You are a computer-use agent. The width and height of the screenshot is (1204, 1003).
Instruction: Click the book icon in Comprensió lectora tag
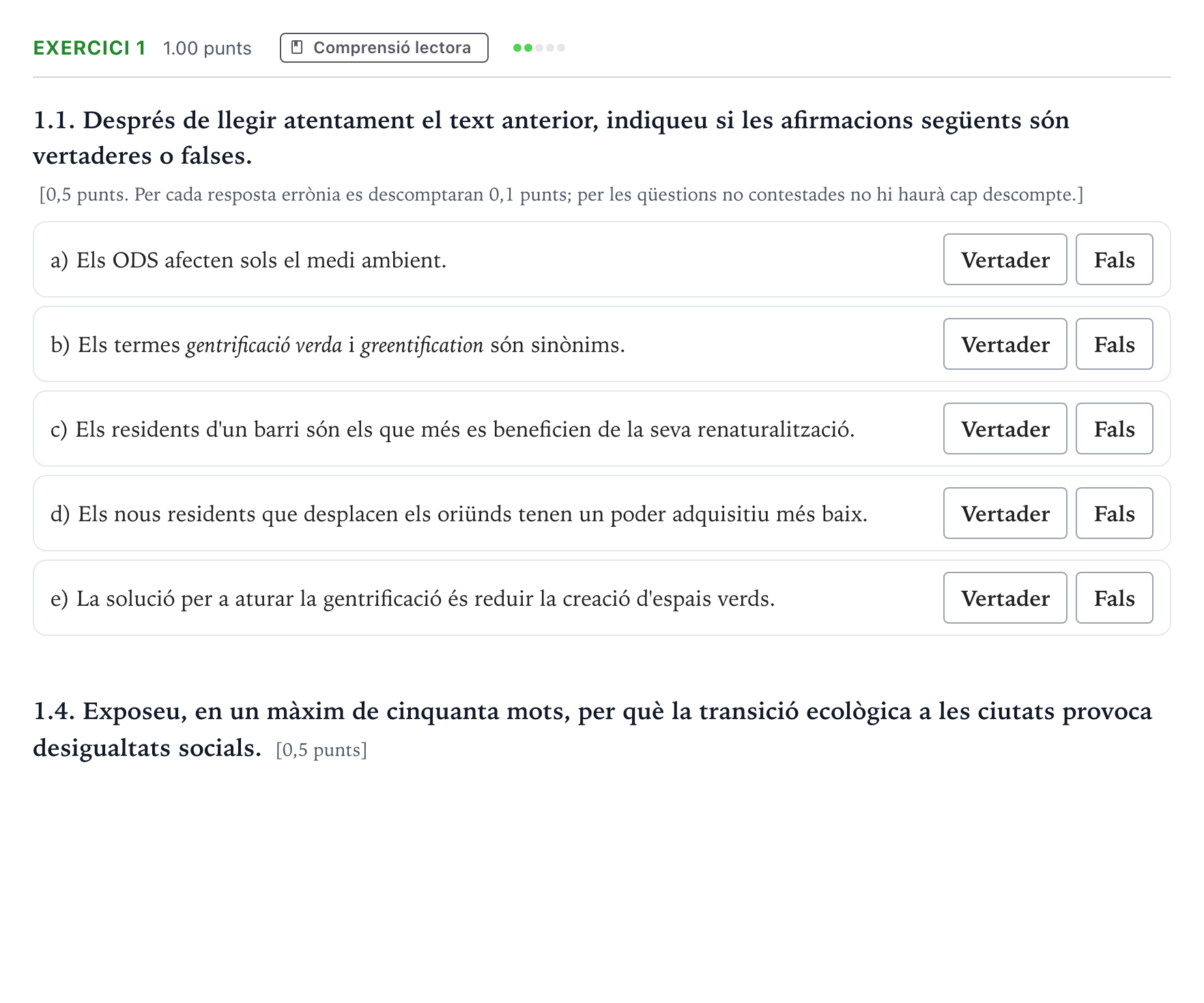(297, 48)
